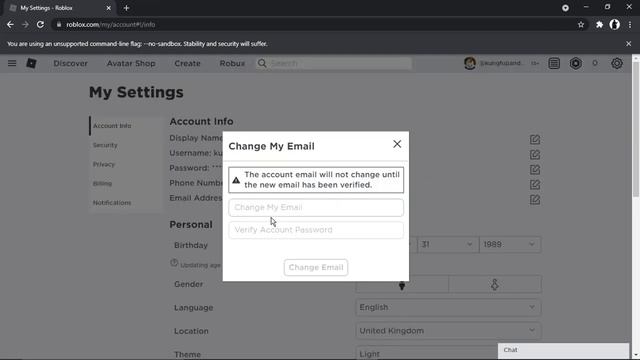
Task: Close the My Settings - Roblox tab
Action: pyautogui.click(x=109, y=8)
